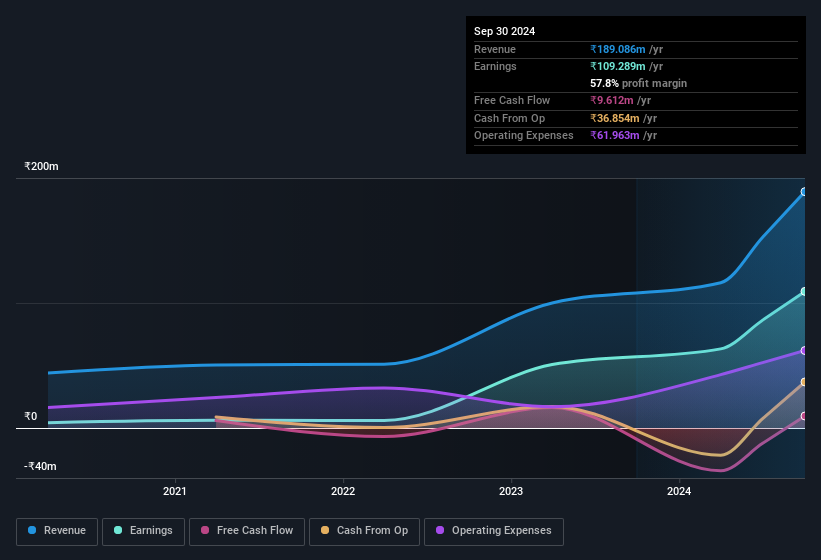This screenshot has width=821, height=560.
Task: Click the 2024 x-axis label
Action: click(x=679, y=491)
